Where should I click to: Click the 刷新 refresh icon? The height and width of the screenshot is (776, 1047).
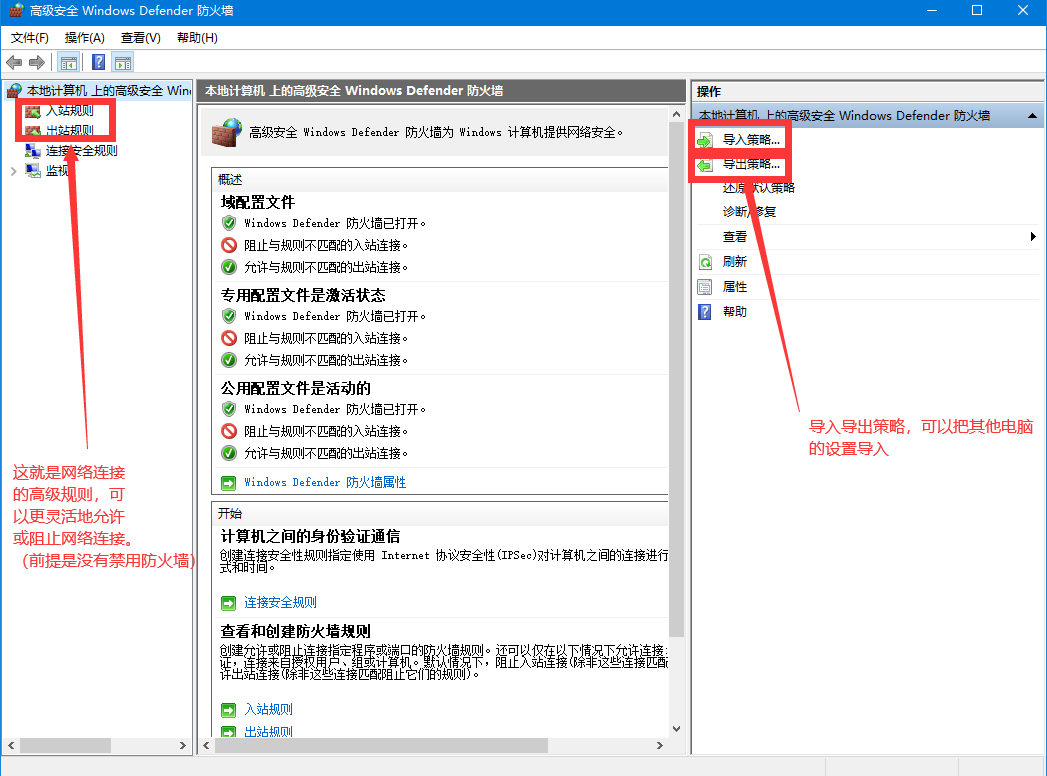point(705,262)
